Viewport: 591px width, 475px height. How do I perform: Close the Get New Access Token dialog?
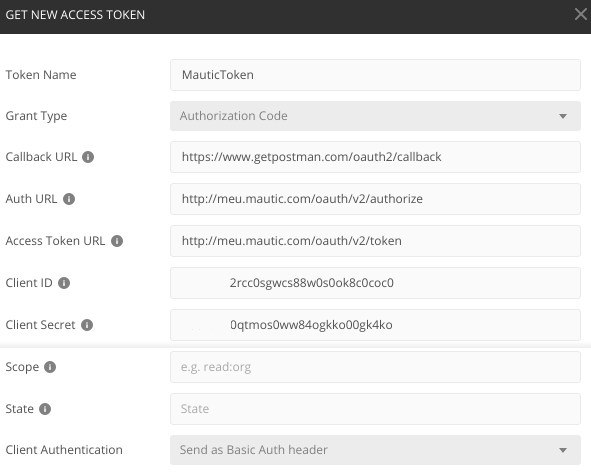pyautogui.click(x=581, y=14)
